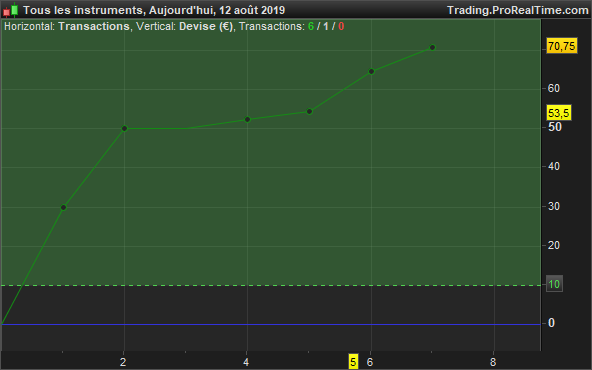592x370 pixels.
Task: Click the 30 label on vertical axis
Action: pyautogui.click(x=553, y=207)
